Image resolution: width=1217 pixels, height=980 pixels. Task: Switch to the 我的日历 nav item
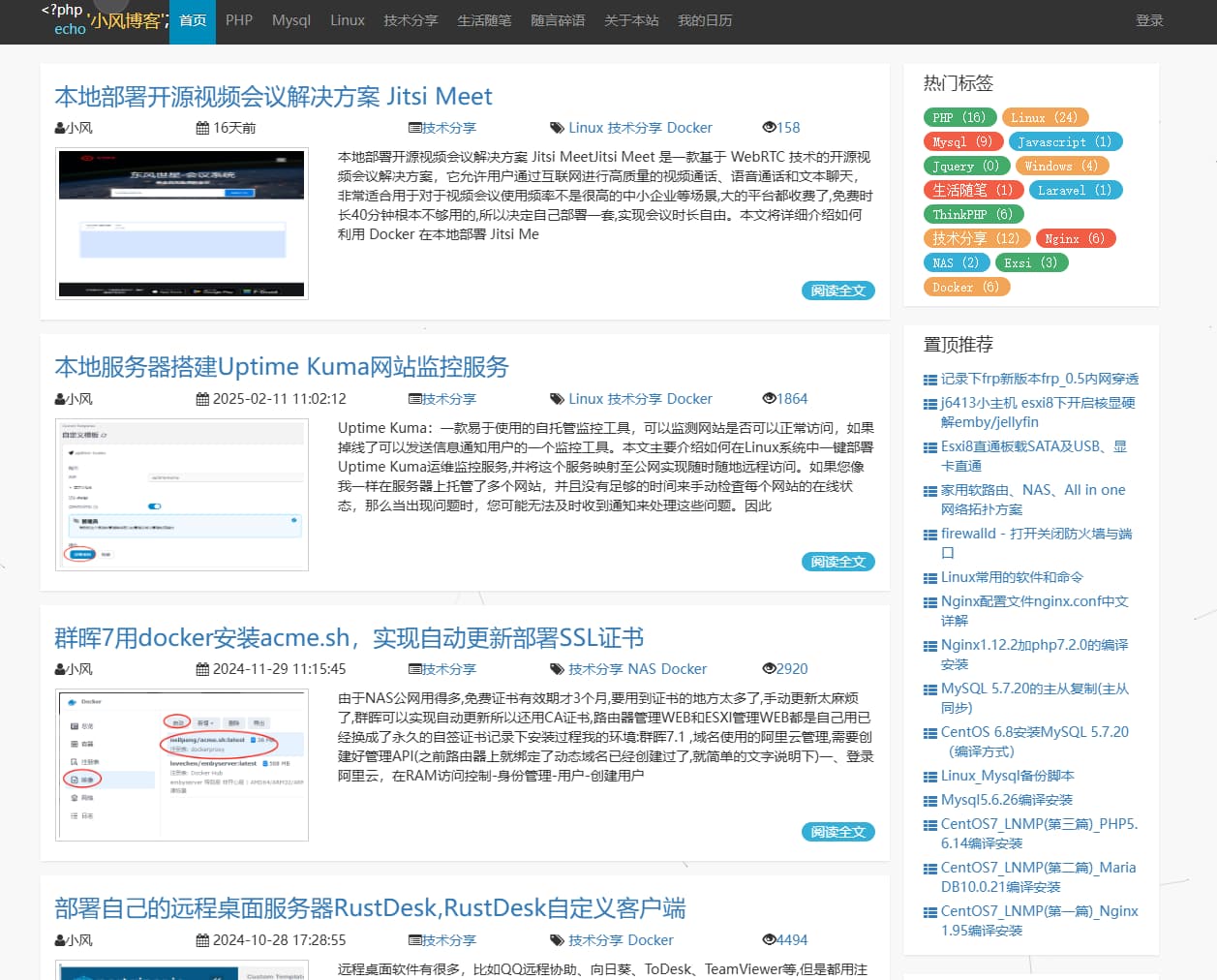pos(705,20)
